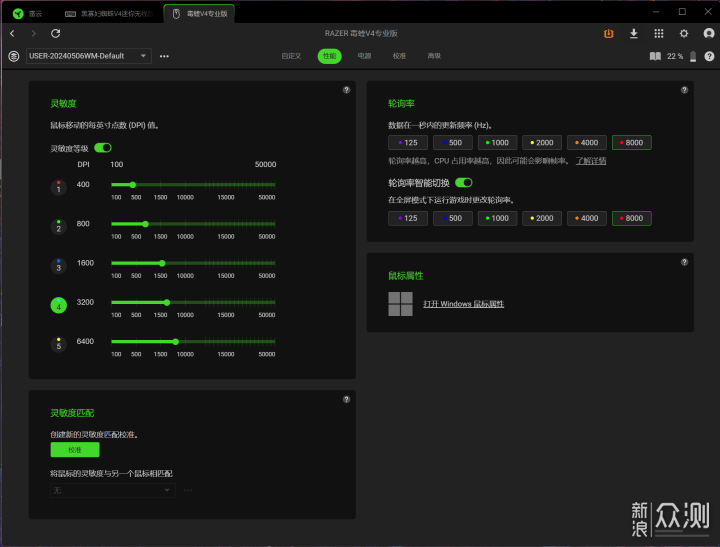Open help question mark in top bar

709,56
